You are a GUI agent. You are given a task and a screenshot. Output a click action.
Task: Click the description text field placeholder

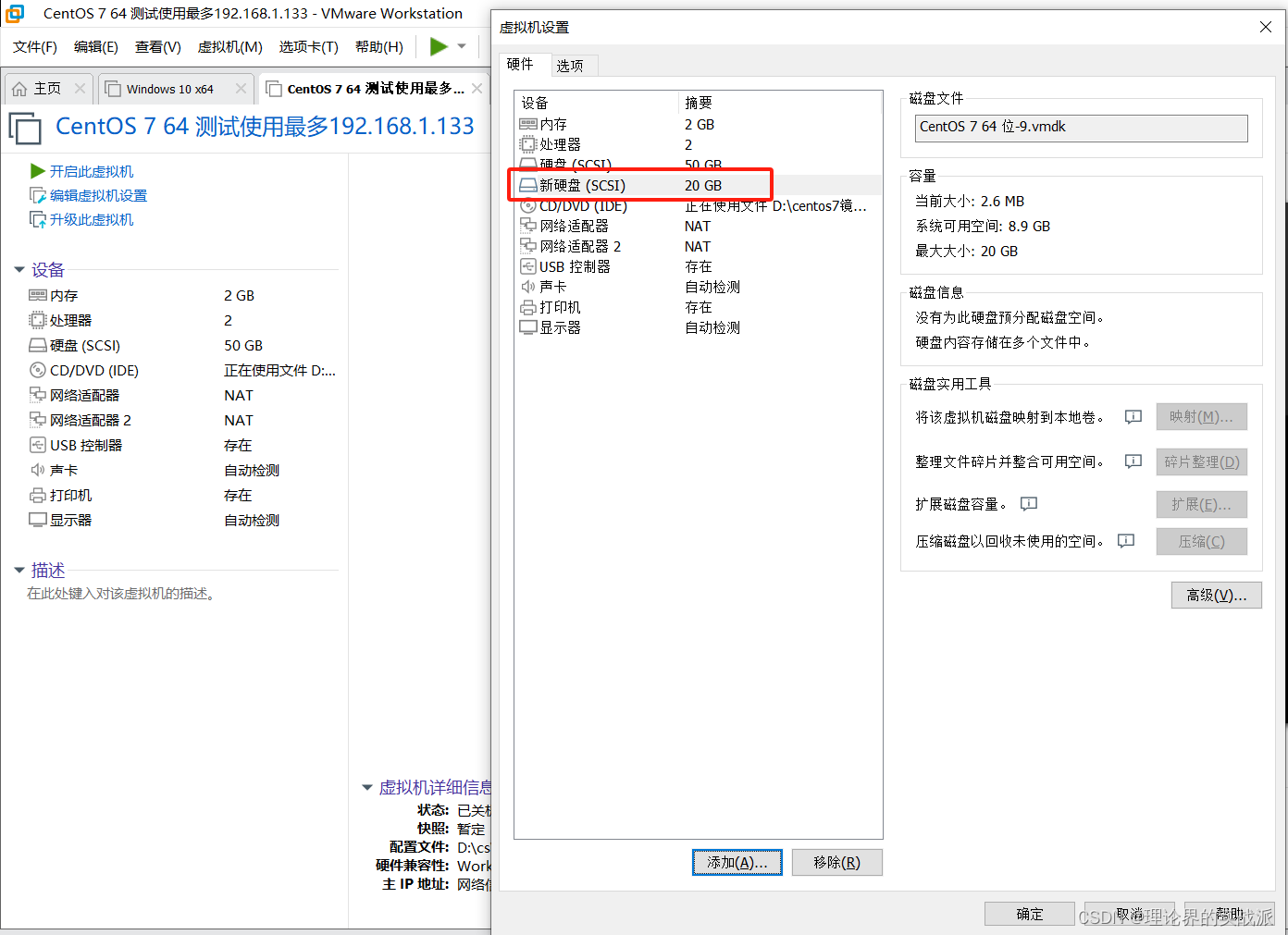[x=121, y=594]
